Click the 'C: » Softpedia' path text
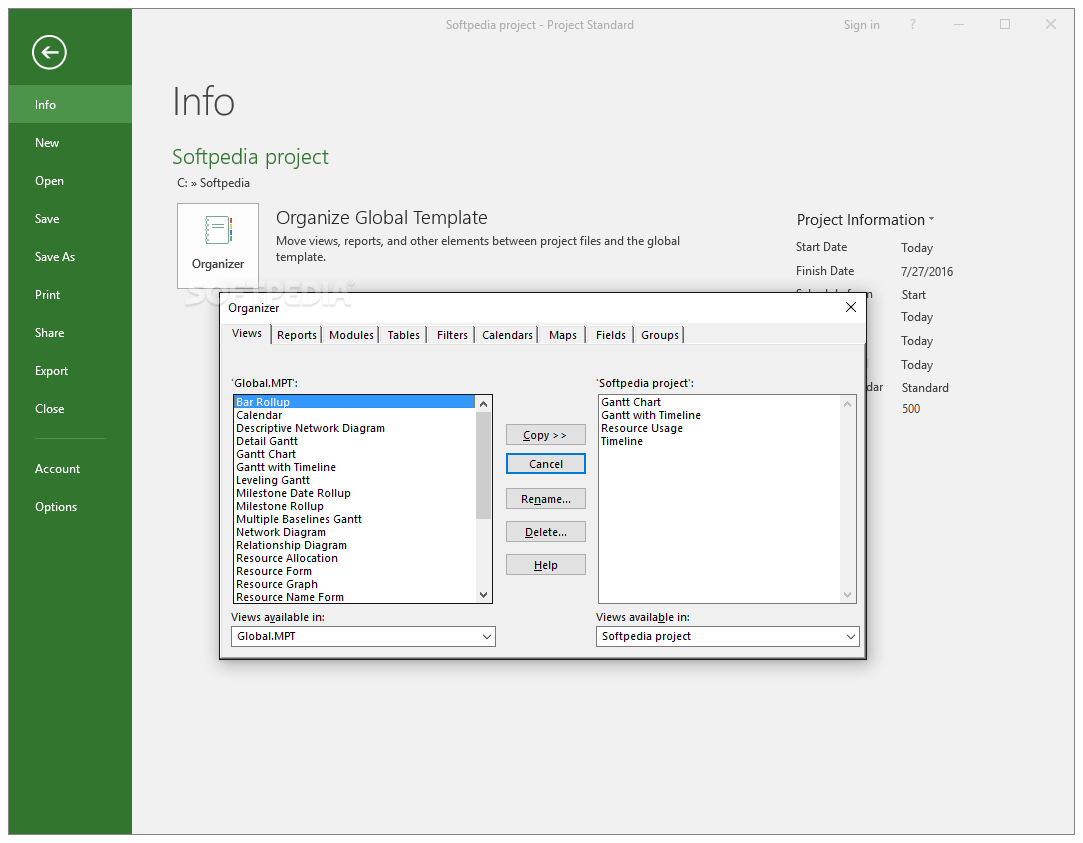Screen dimensions: 1083x843 click(213, 183)
